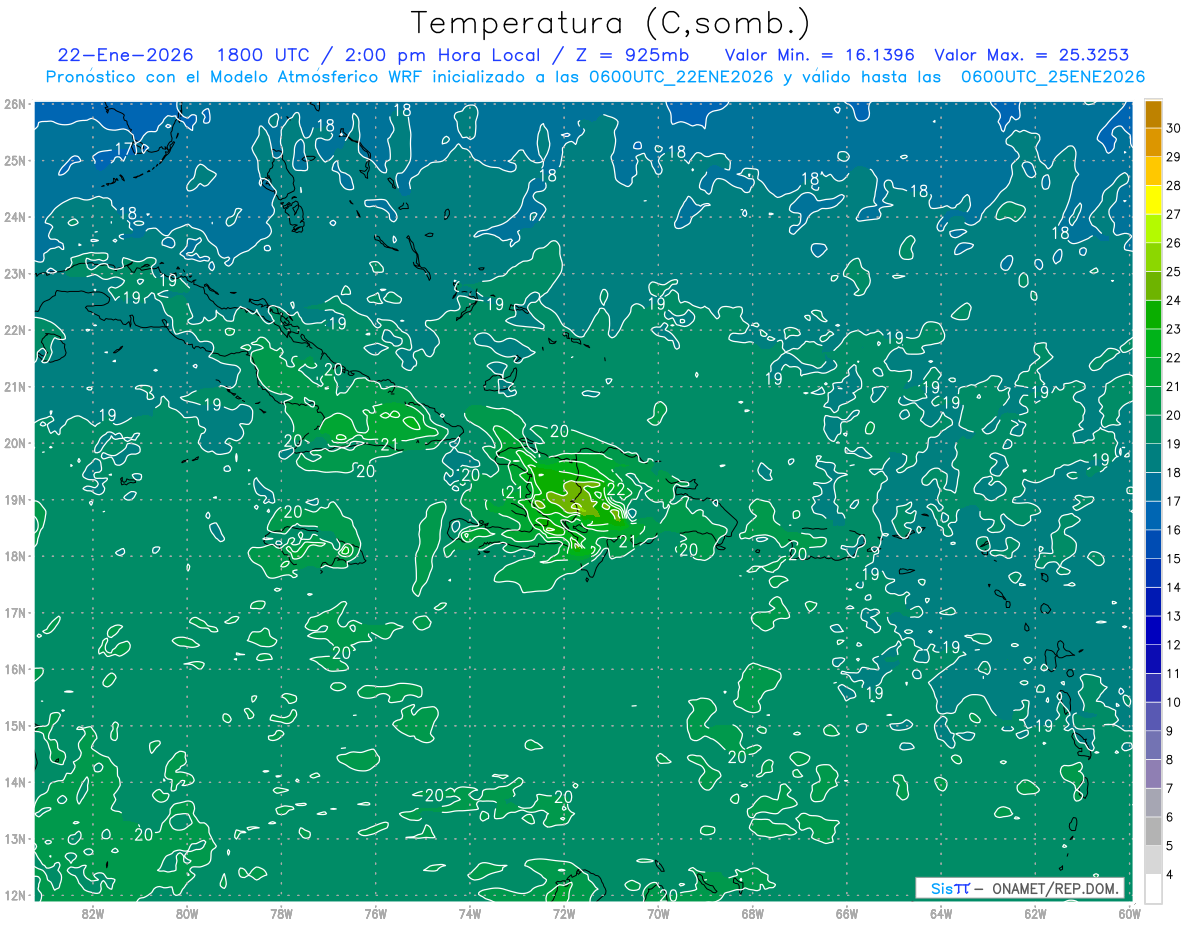Click 'Valor Min. = 16.1396' text
Screen dimensions: 1200x927
(x=821, y=55)
